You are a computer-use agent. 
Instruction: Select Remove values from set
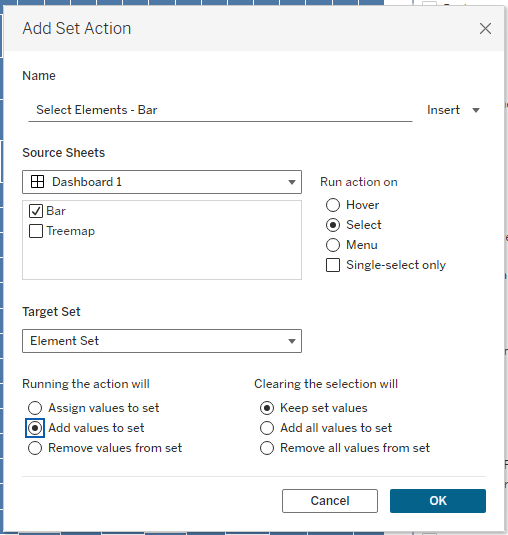tap(35, 448)
